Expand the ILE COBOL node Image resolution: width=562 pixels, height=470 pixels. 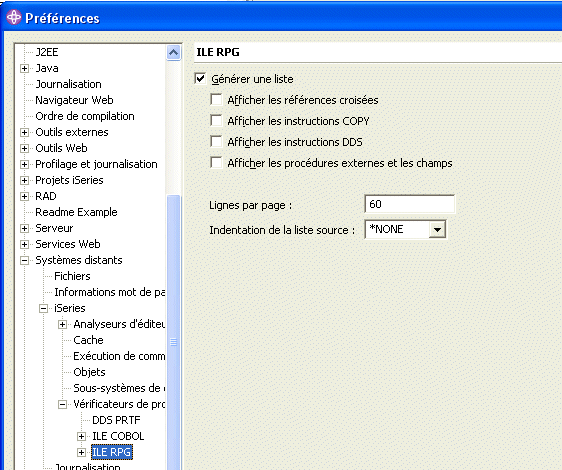coord(81,436)
